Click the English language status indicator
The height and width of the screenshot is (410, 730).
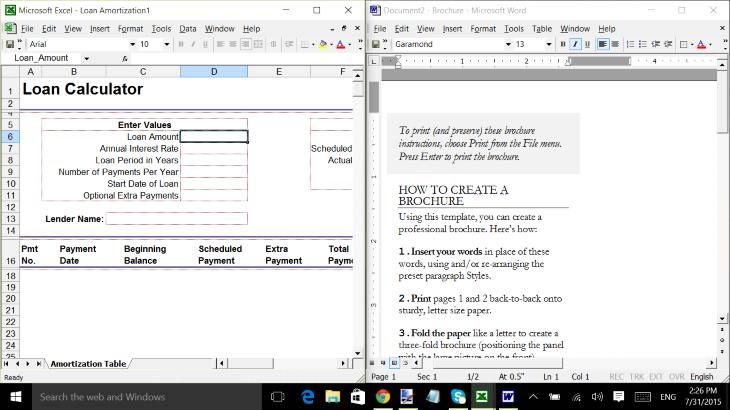702,376
